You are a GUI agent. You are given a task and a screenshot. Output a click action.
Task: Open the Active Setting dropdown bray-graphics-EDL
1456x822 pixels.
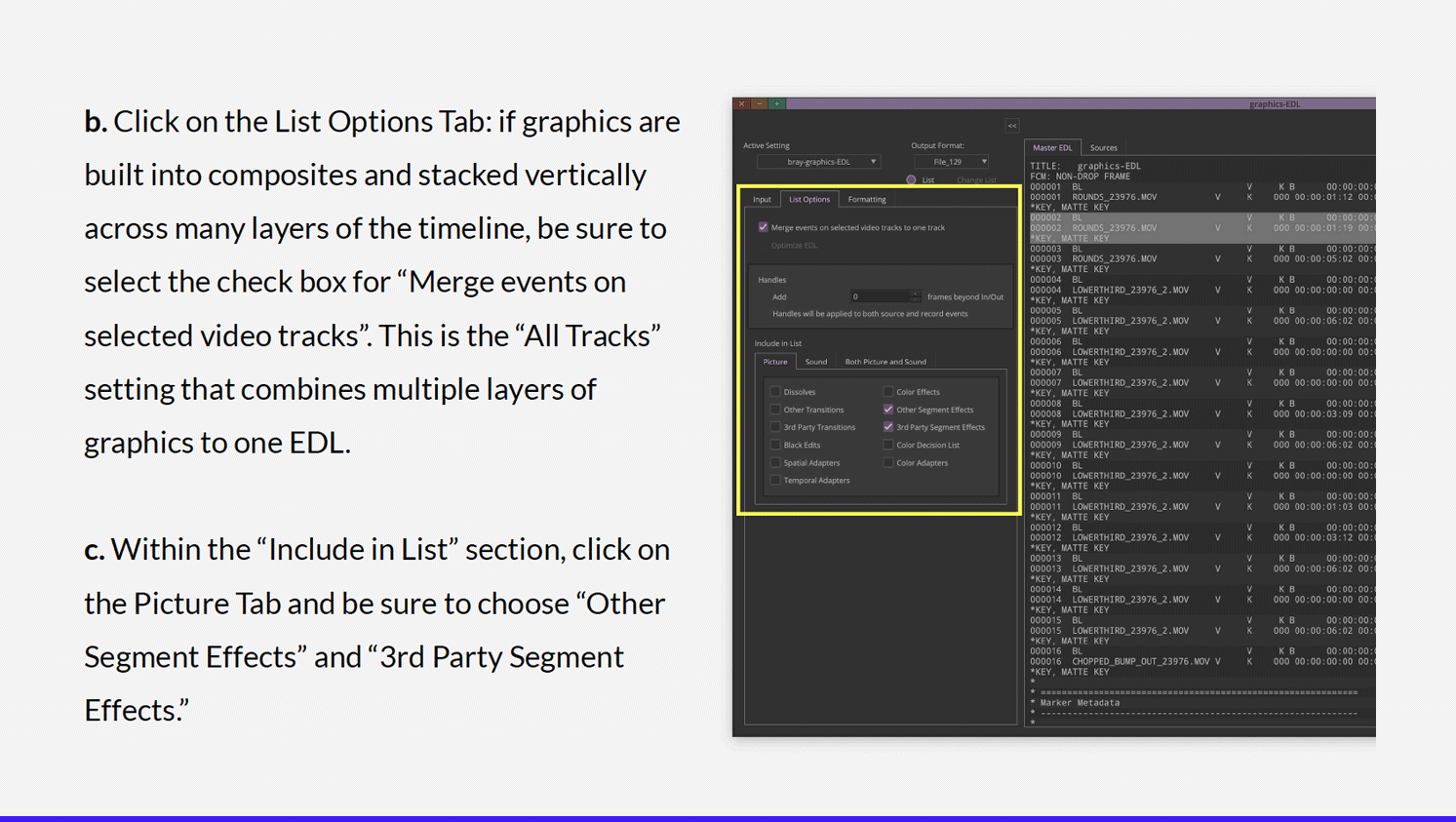coord(819,162)
